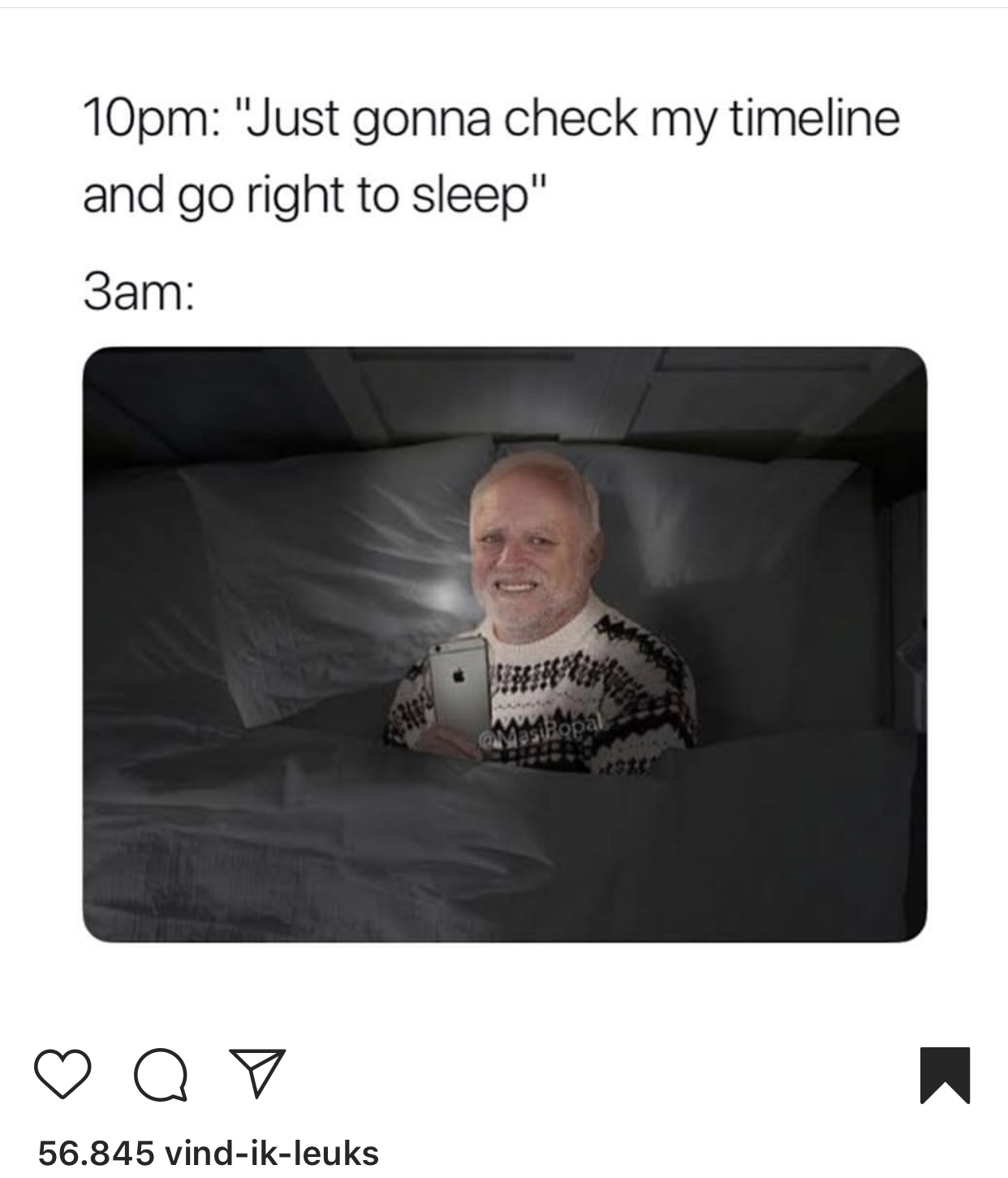Screen dimensions: 1008x1178
Task: Open the 56.845 vind-ik-leuks likes list
Action: (209, 1153)
